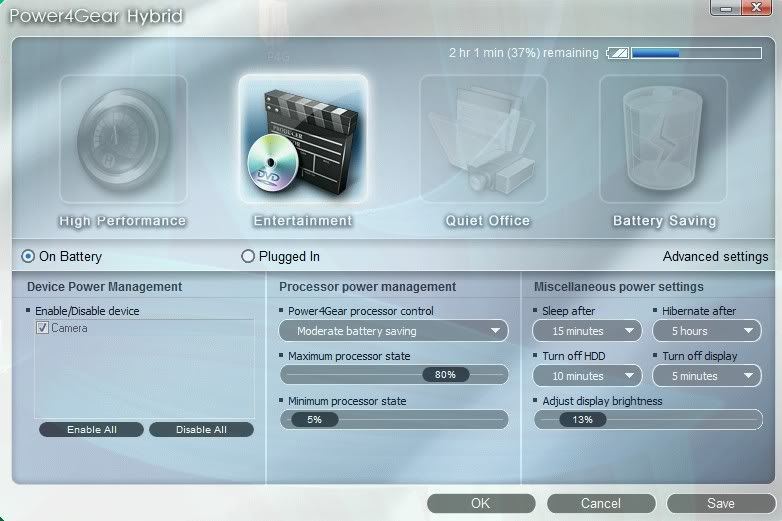
Task: Click the High Performance mode label
Action: click(123, 221)
